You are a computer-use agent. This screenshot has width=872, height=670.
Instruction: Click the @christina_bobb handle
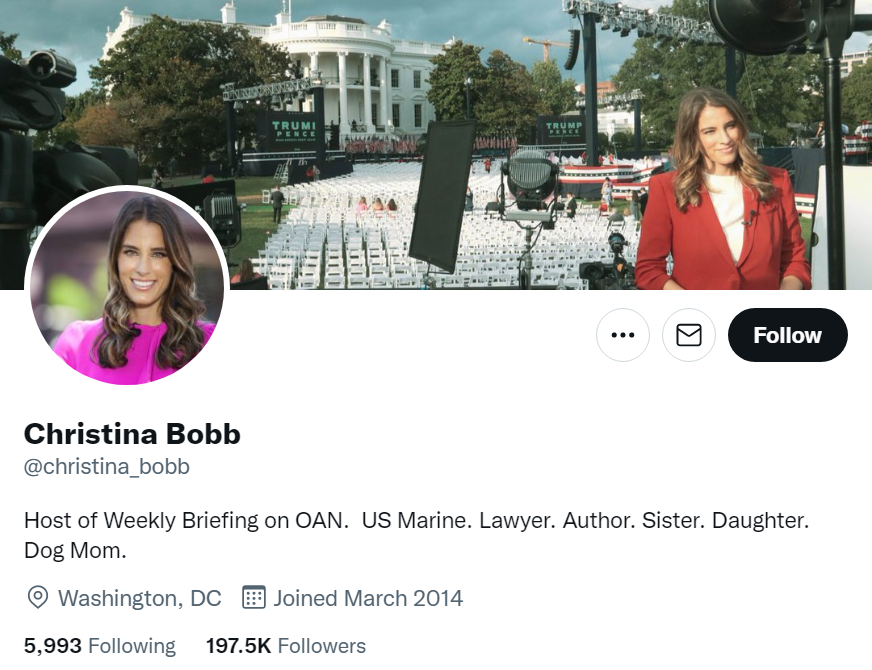(107, 466)
